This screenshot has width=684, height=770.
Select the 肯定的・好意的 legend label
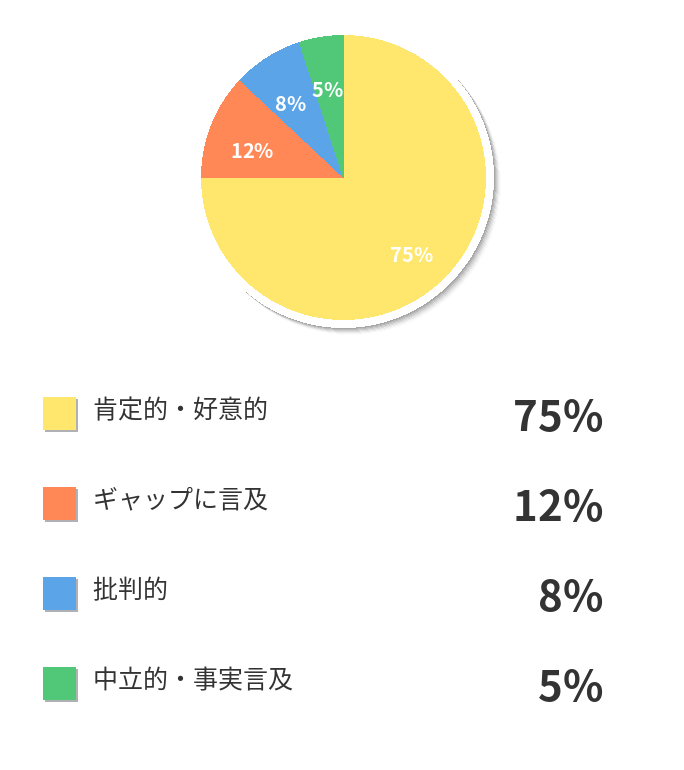180,409
